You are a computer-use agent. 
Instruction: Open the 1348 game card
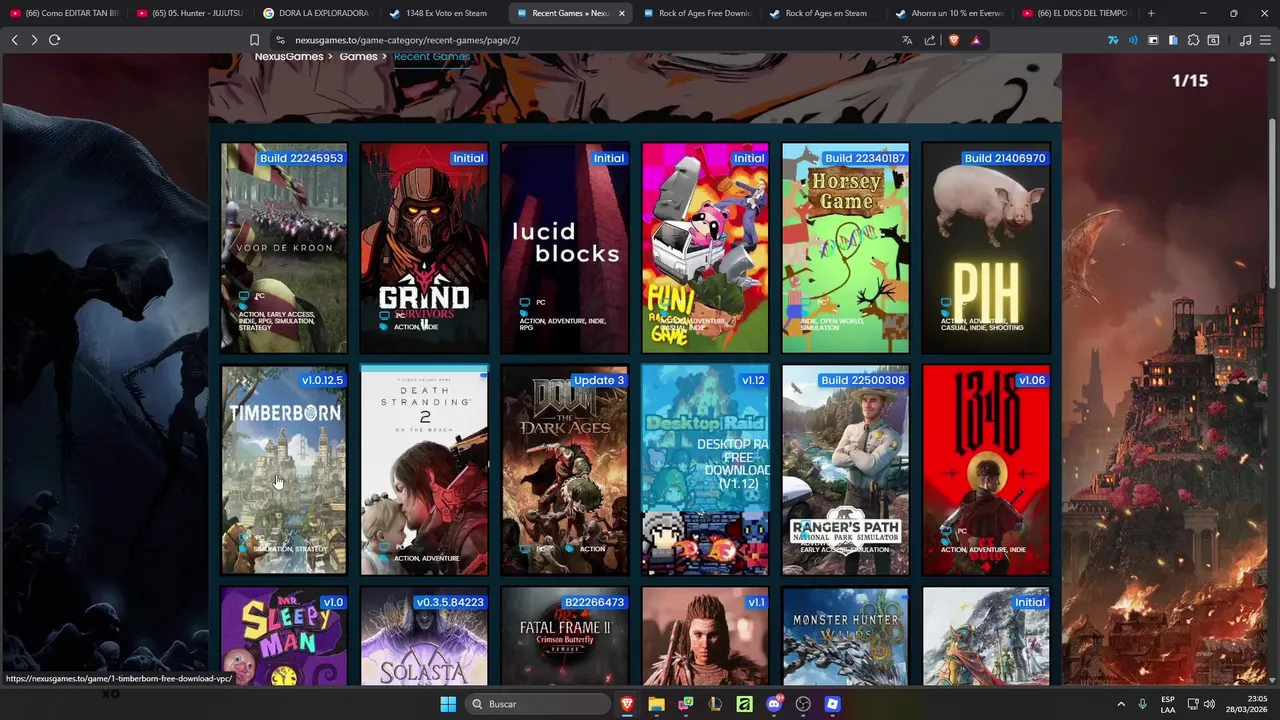[986, 470]
